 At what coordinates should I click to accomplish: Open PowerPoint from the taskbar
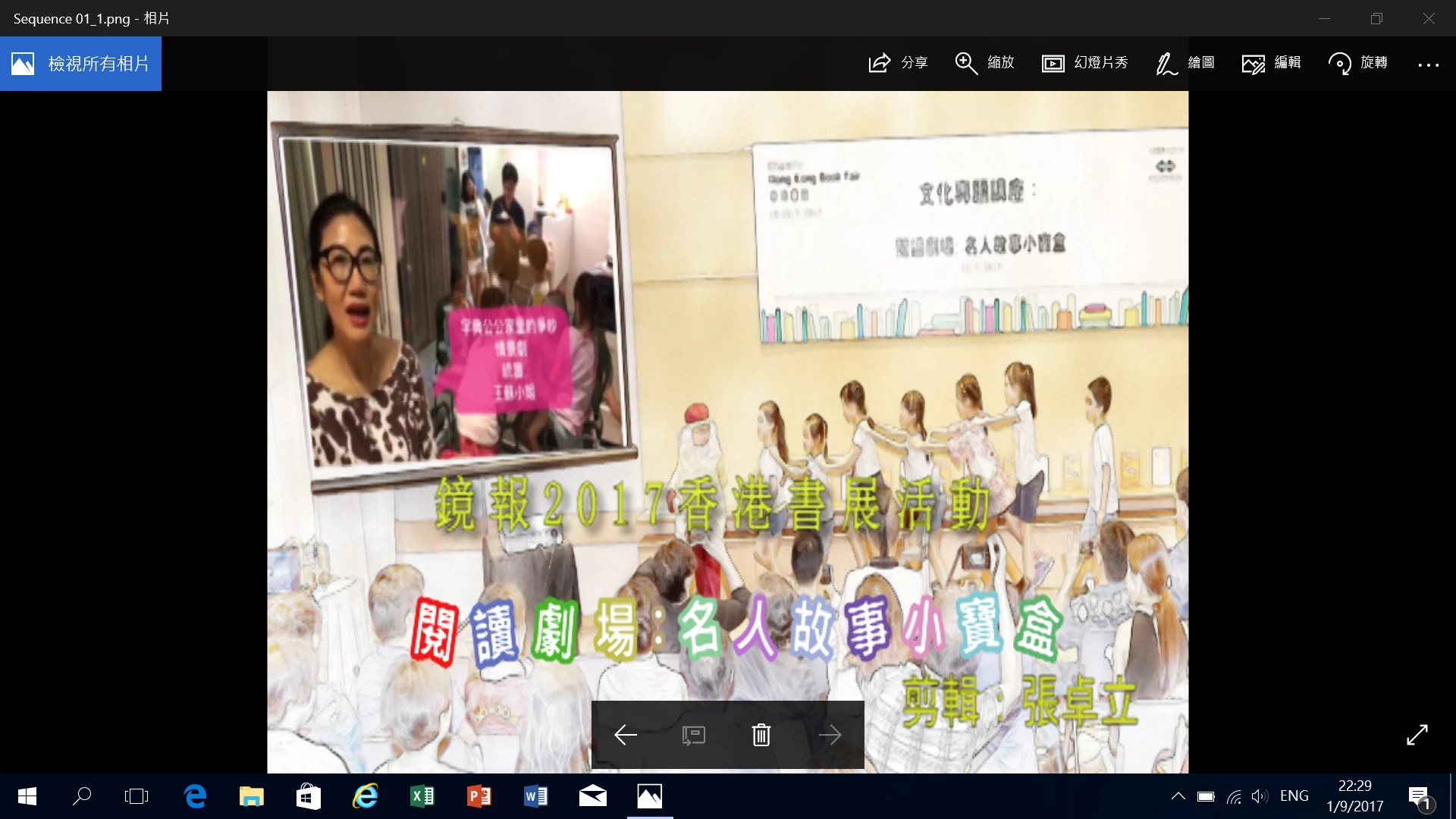(479, 796)
